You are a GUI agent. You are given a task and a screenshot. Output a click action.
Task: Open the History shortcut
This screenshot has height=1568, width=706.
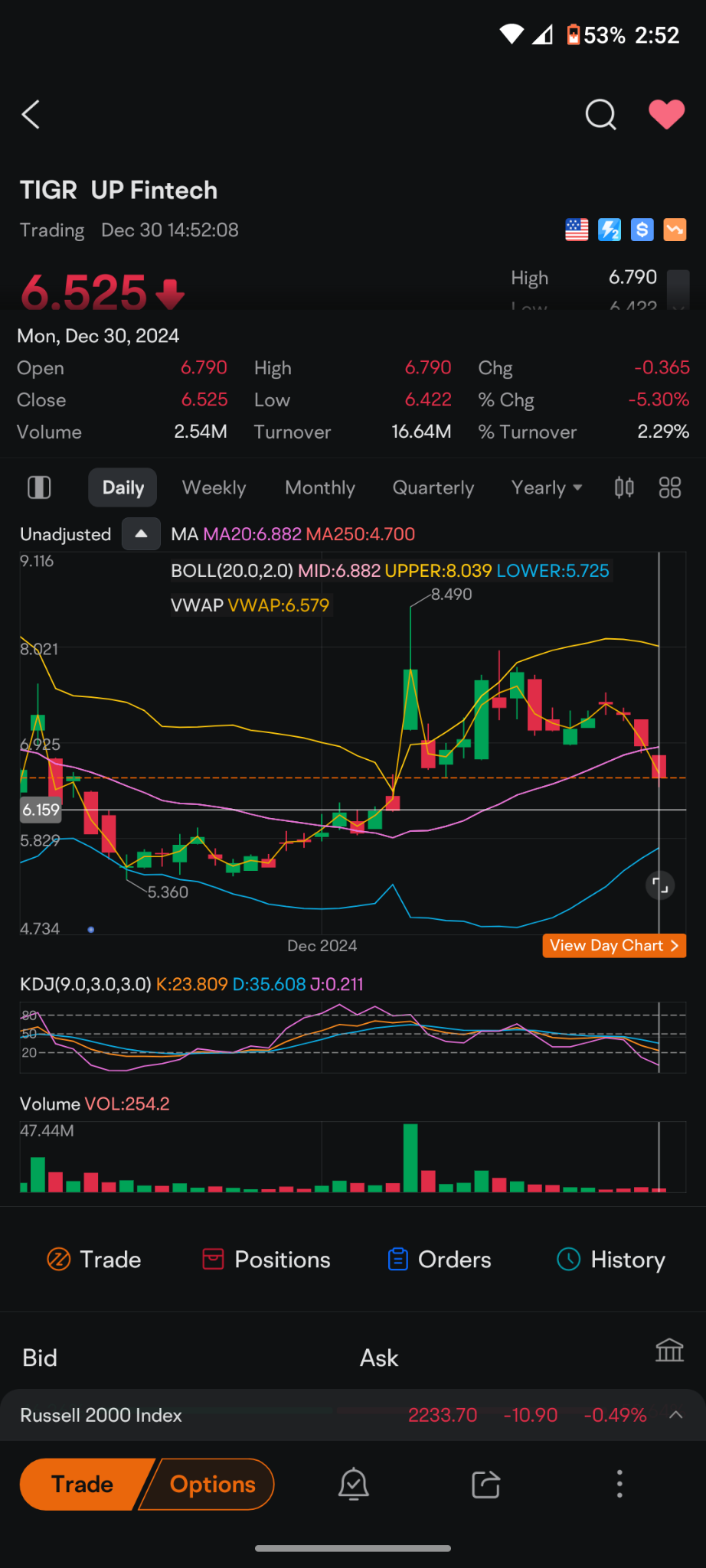[611, 1260]
